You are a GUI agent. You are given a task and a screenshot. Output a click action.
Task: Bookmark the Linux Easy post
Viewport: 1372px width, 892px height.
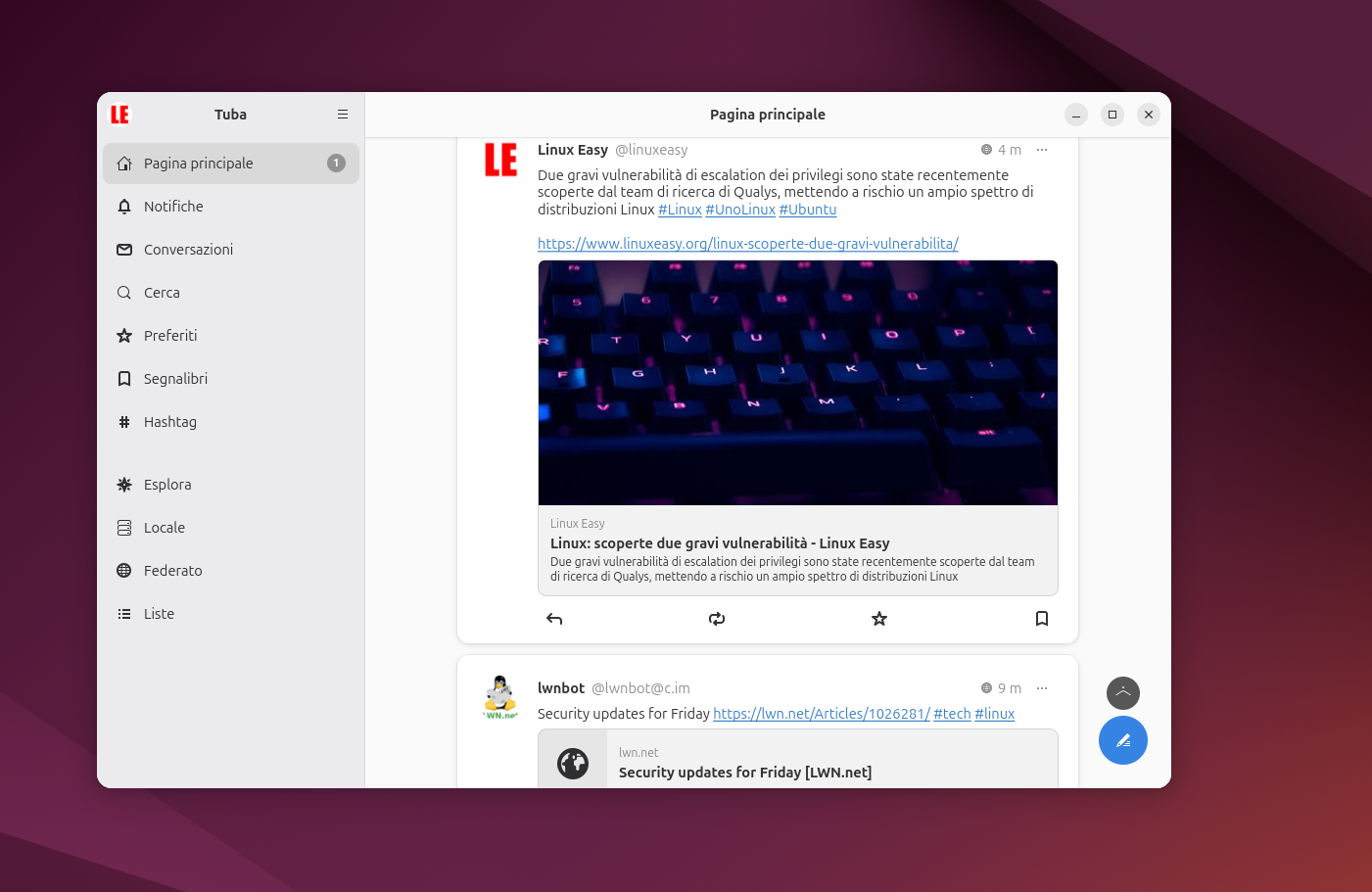coord(1042,619)
